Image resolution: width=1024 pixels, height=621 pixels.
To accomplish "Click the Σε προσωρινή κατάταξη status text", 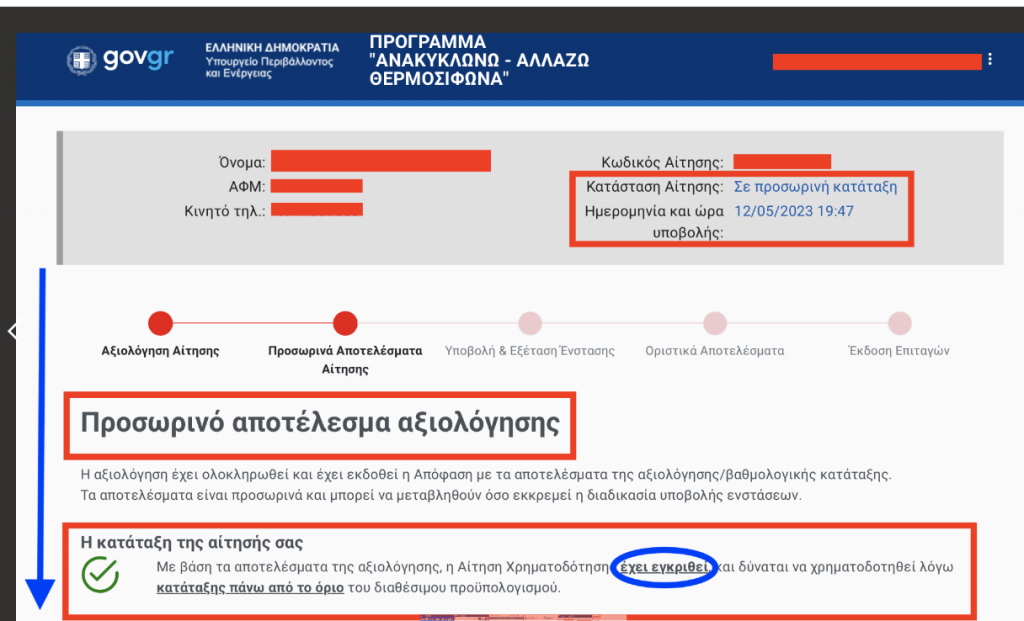I will 815,187.
